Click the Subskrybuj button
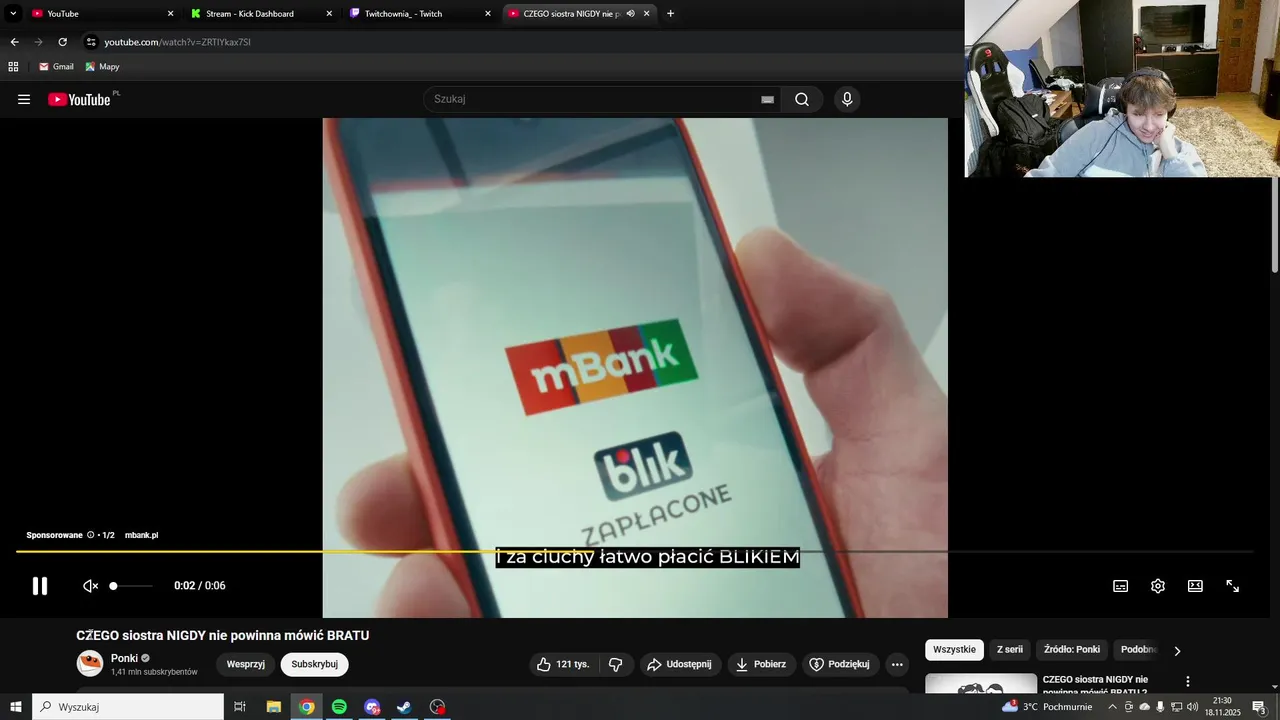 [x=315, y=664]
